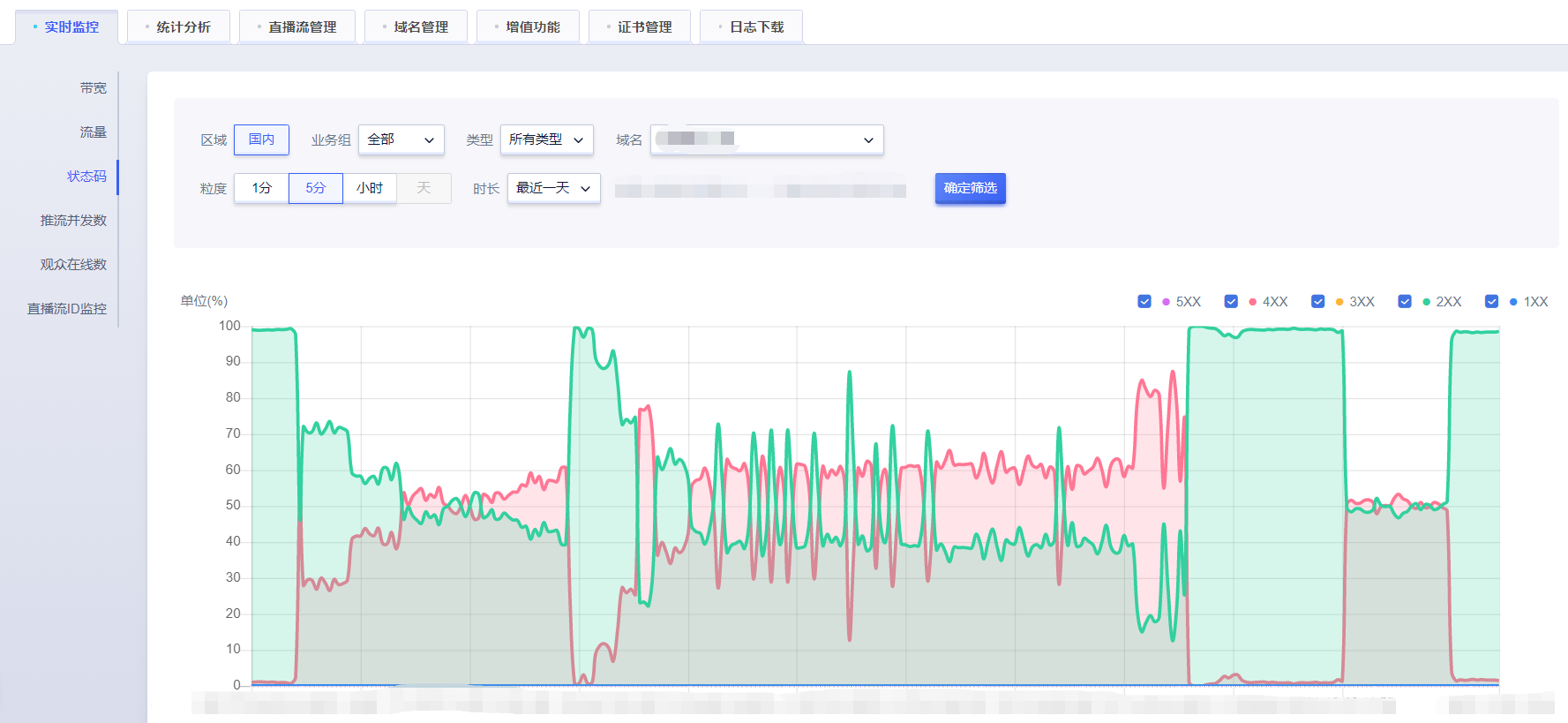Click the purple 5XX legend dot
The image size is (1568, 723).
click(x=1166, y=302)
